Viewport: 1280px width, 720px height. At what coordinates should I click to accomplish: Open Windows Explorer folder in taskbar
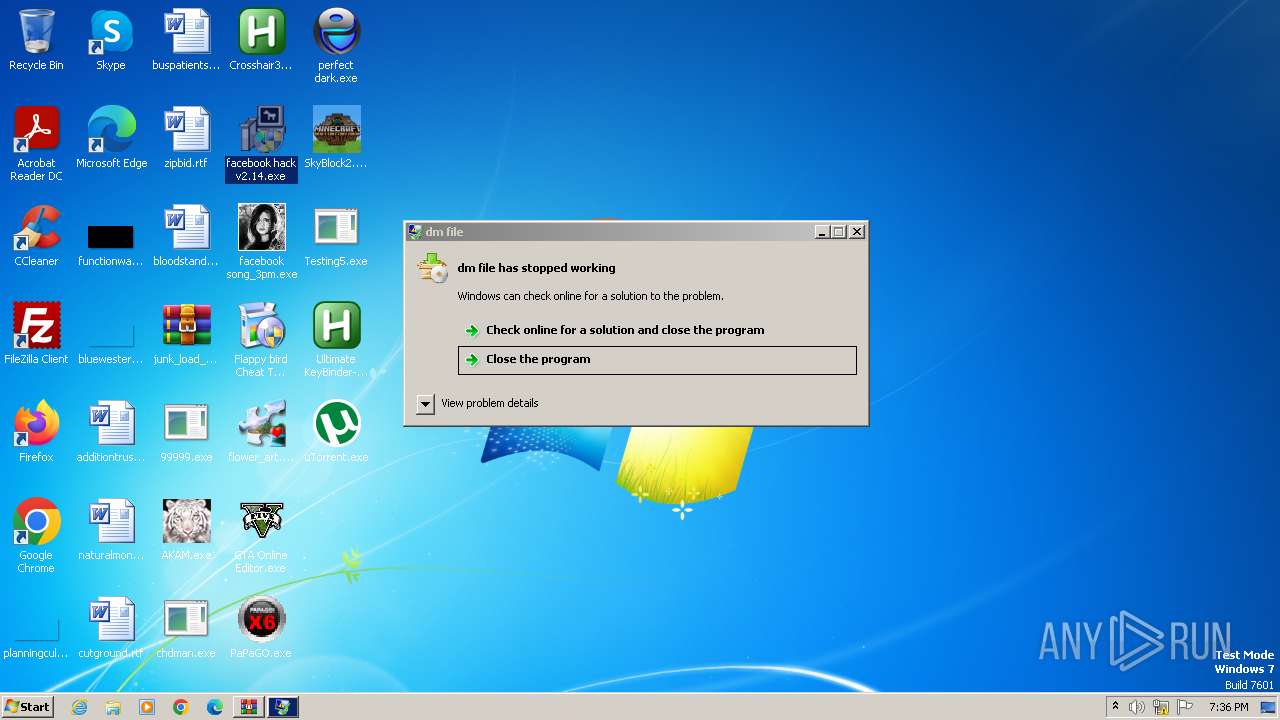pos(113,707)
